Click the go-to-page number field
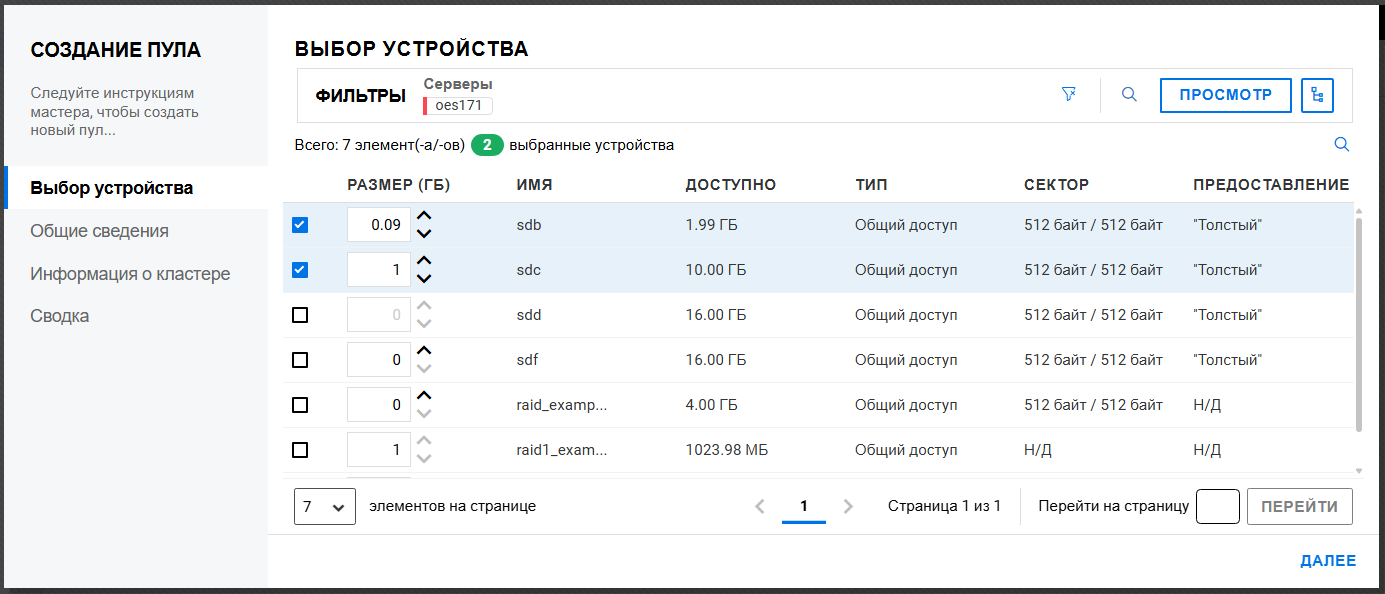1385x594 pixels. (1217, 506)
